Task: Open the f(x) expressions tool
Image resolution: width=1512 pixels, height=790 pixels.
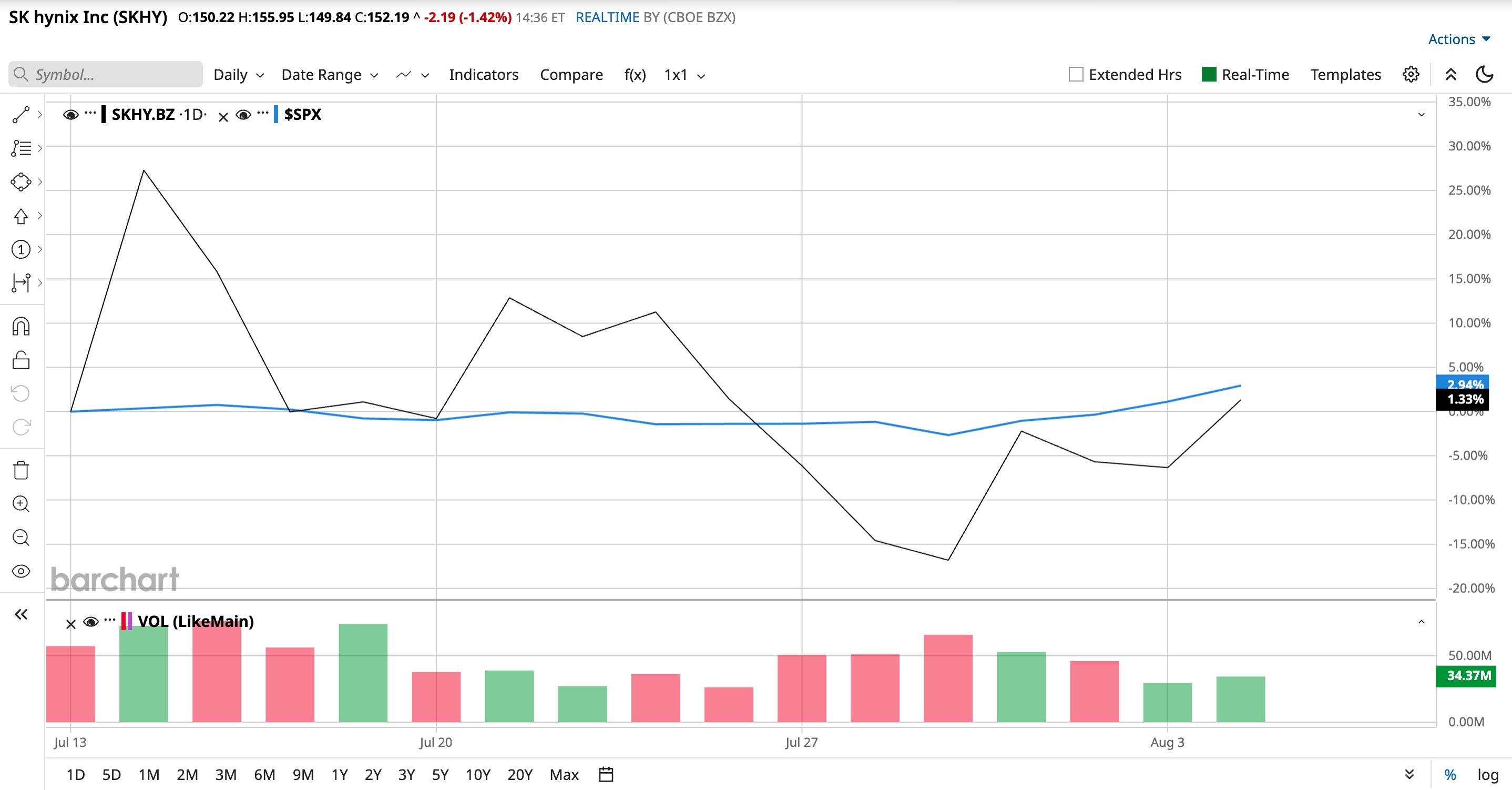Action: point(635,75)
